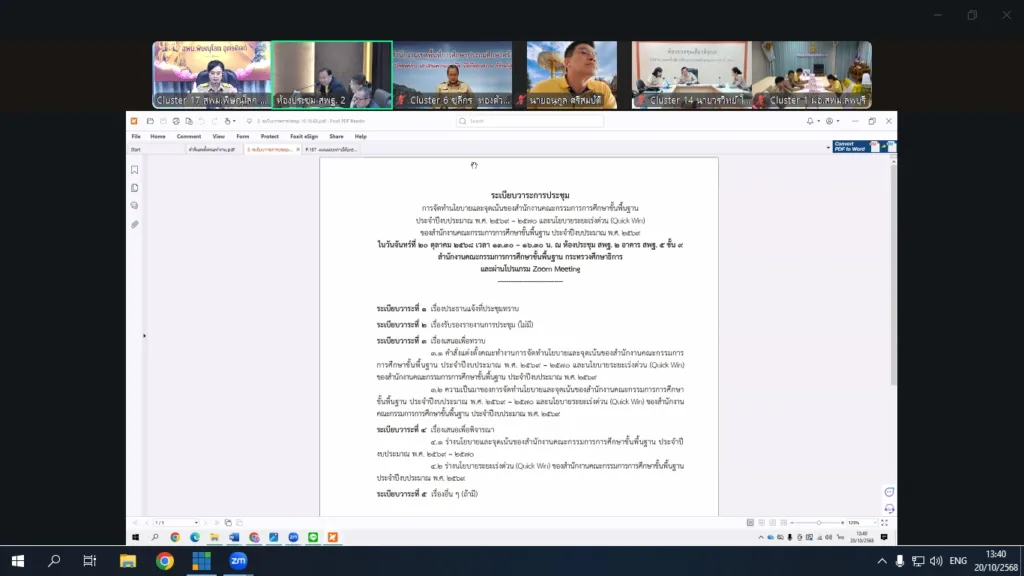1024x576 pixels.
Task: Open Google Chrome from the outer taskbar
Action: [165, 561]
